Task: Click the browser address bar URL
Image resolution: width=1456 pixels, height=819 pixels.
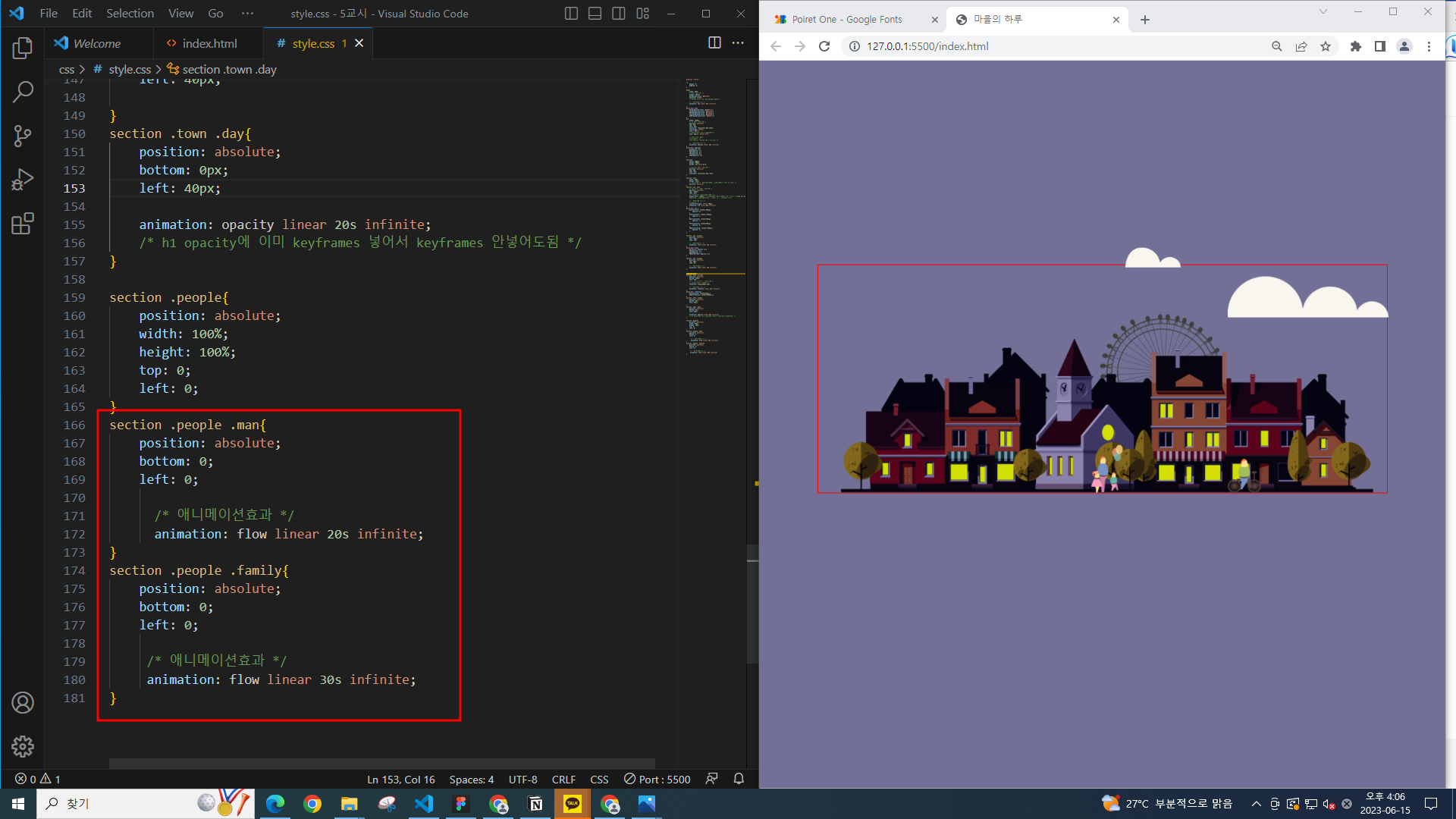Action: (x=927, y=46)
